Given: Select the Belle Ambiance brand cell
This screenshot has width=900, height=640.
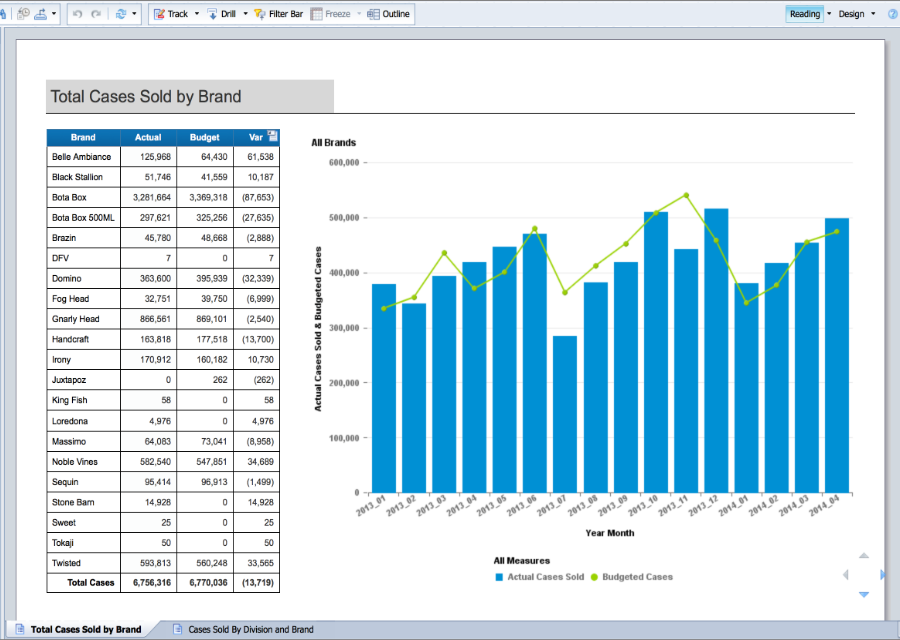Looking at the screenshot, I should 83,157.
